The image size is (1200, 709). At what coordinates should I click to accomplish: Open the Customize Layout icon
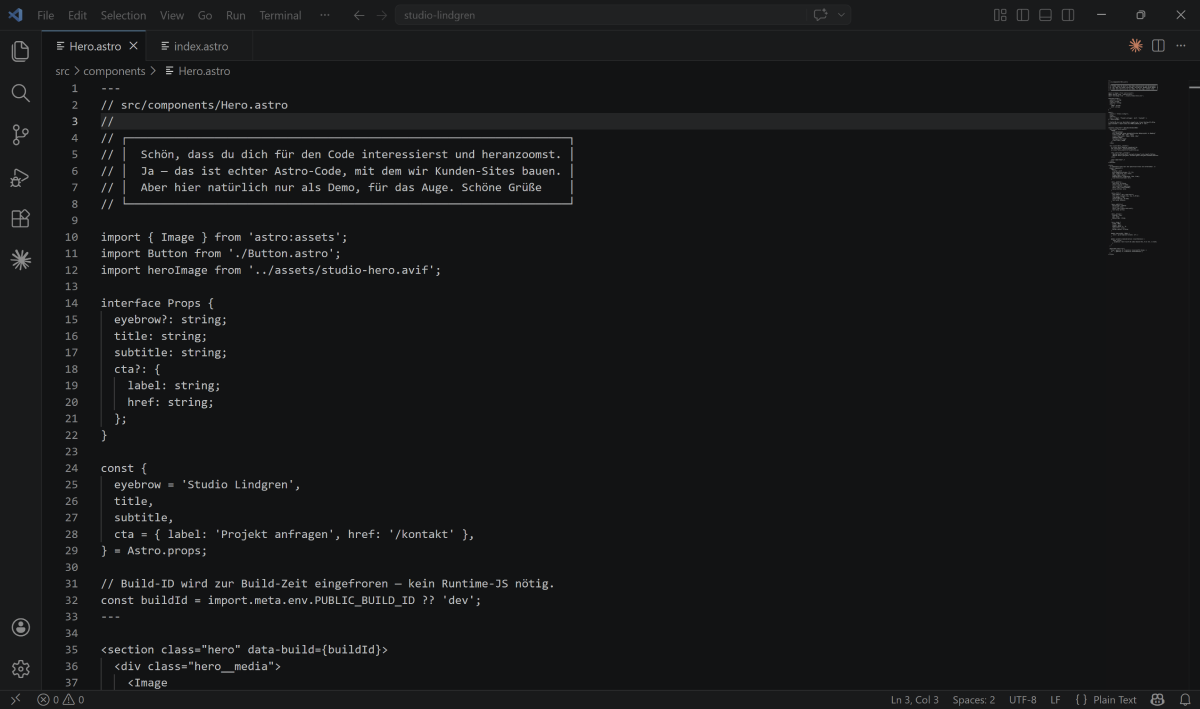pos(1000,15)
